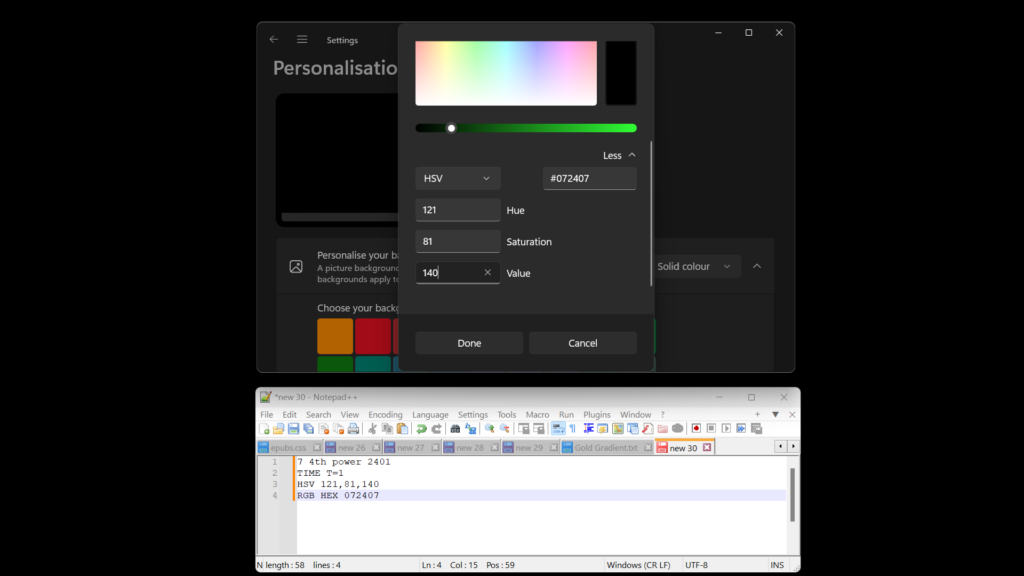Toggle Word wrap in the Notepad++ toolbar
Screen dimensions: 1024x576
[x=557, y=429]
